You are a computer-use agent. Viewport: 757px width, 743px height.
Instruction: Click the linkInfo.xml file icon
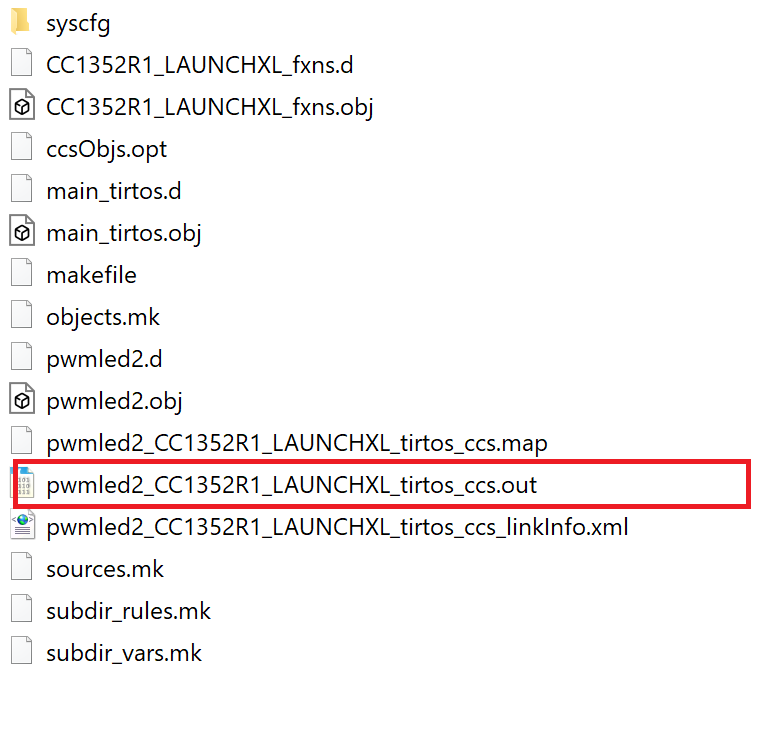pyautogui.click(x=21, y=526)
